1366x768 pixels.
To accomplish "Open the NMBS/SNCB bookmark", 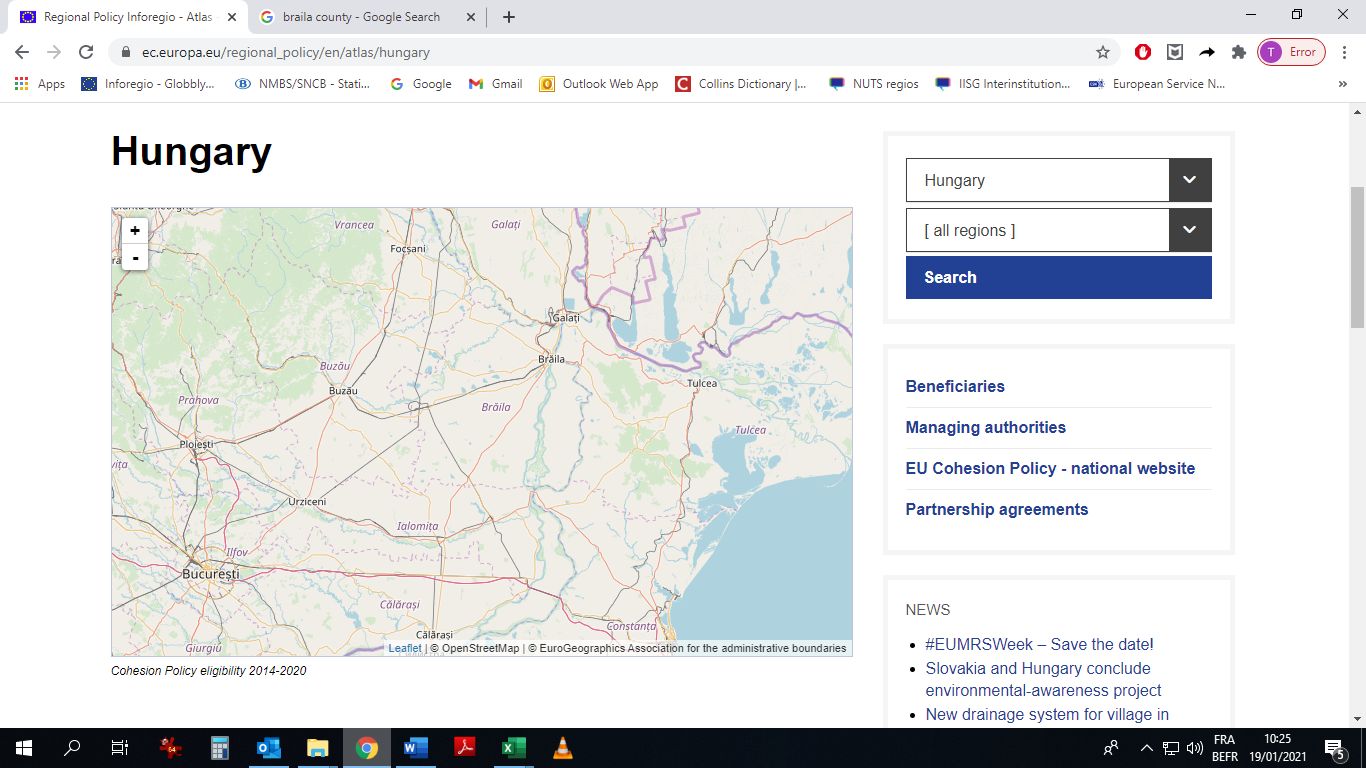I will 303,84.
